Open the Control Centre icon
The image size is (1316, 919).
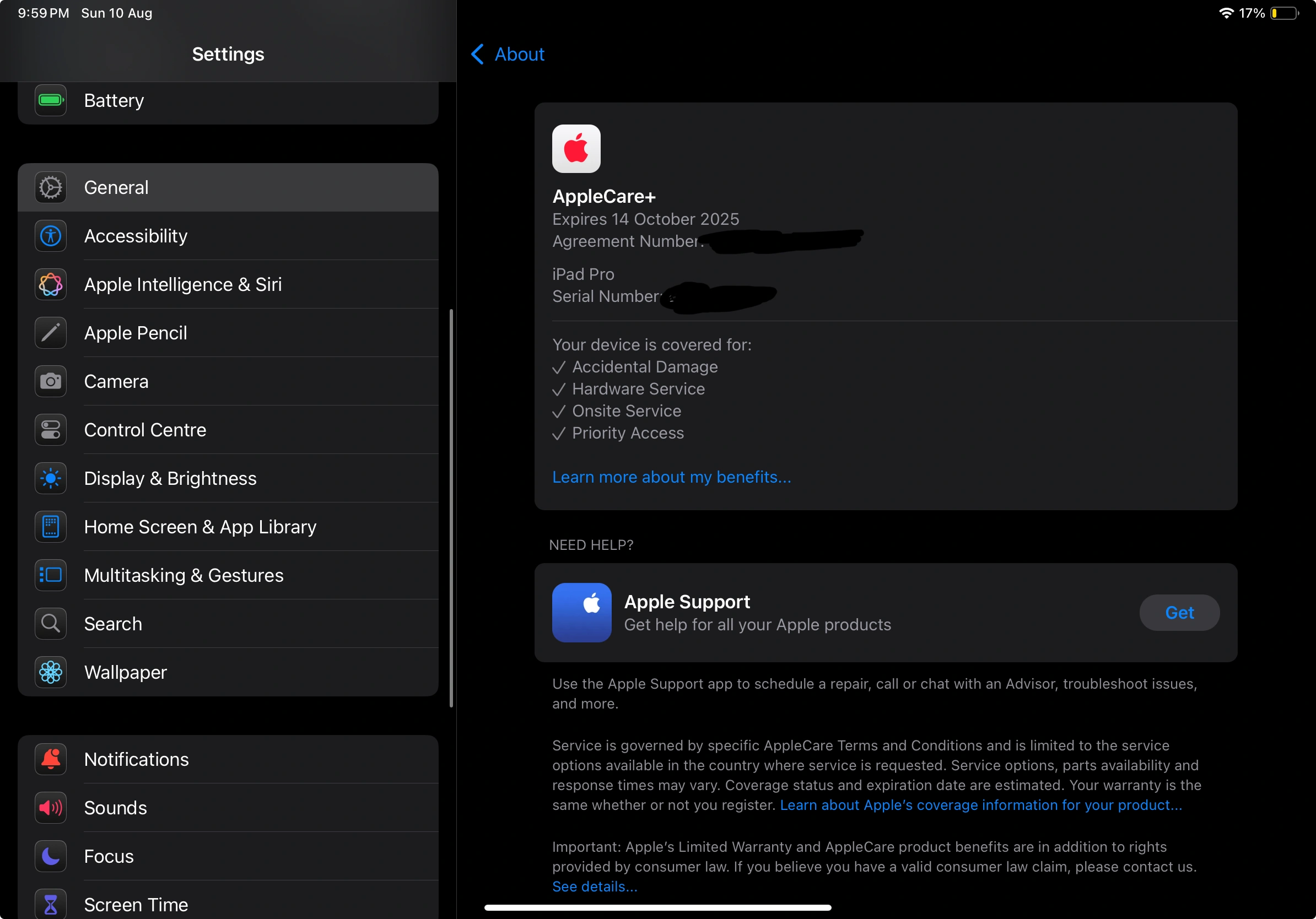click(x=51, y=430)
